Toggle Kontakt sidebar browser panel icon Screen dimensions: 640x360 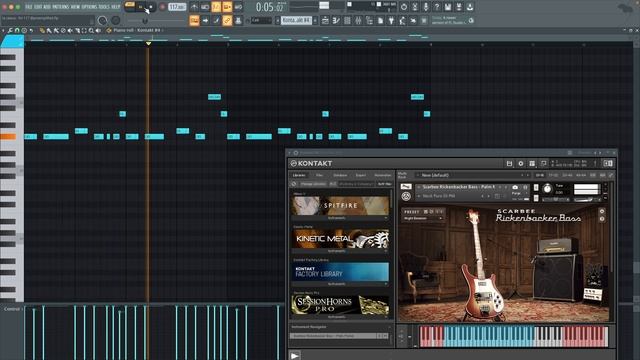(x=608, y=163)
